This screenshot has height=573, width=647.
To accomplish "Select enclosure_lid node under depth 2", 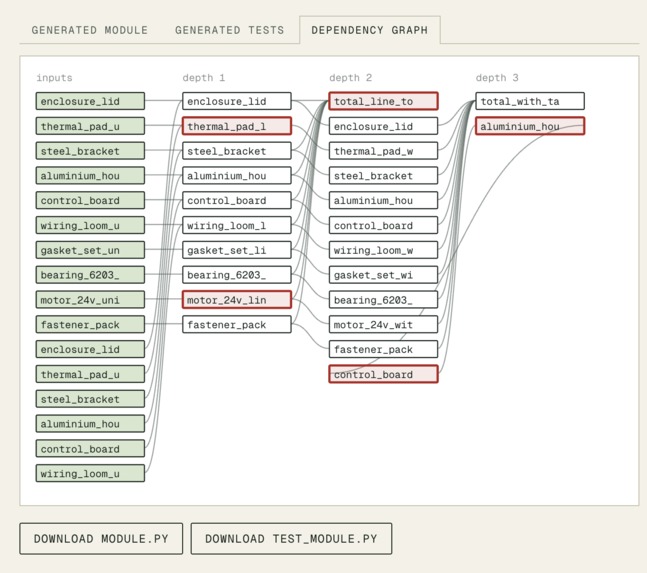I will tap(383, 126).
